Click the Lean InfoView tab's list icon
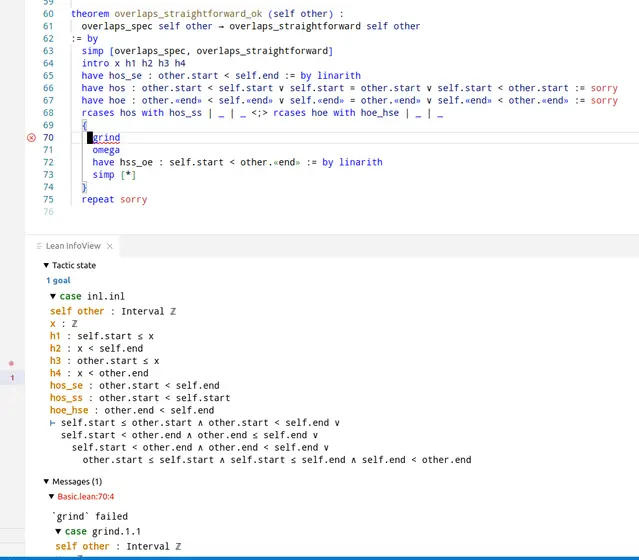The image size is (639, 560). [37, 246]
